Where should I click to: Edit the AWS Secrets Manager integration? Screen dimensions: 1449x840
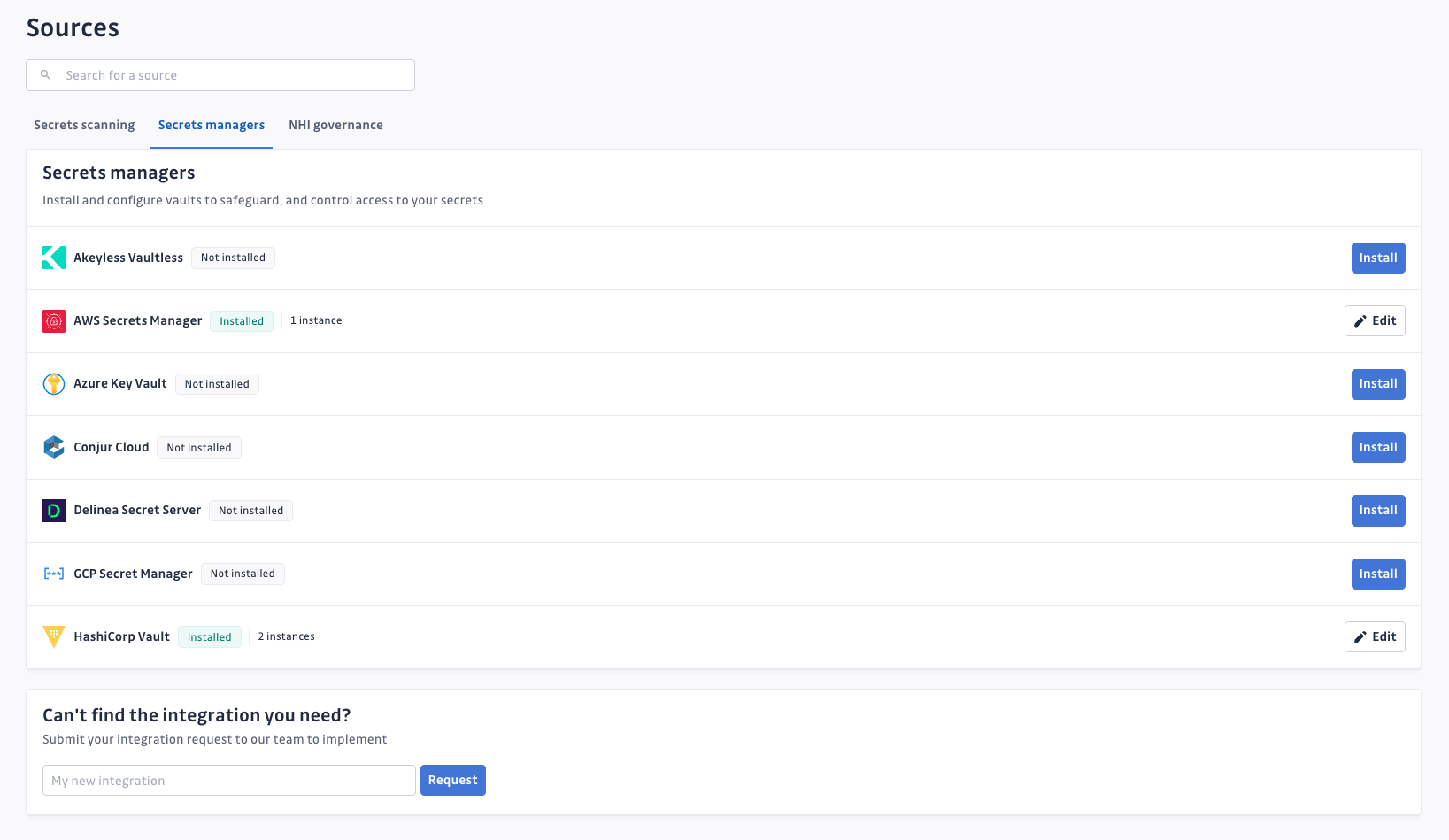(1375, 320)
